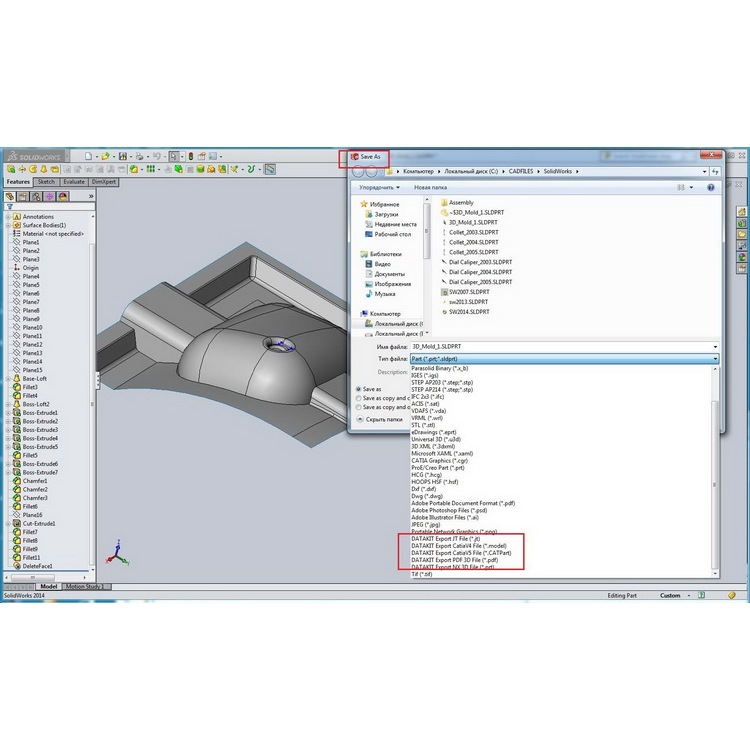Click the help question mark in Save As dialog
The height and width of the screenshot is (750, 750).
click(711, 188)
